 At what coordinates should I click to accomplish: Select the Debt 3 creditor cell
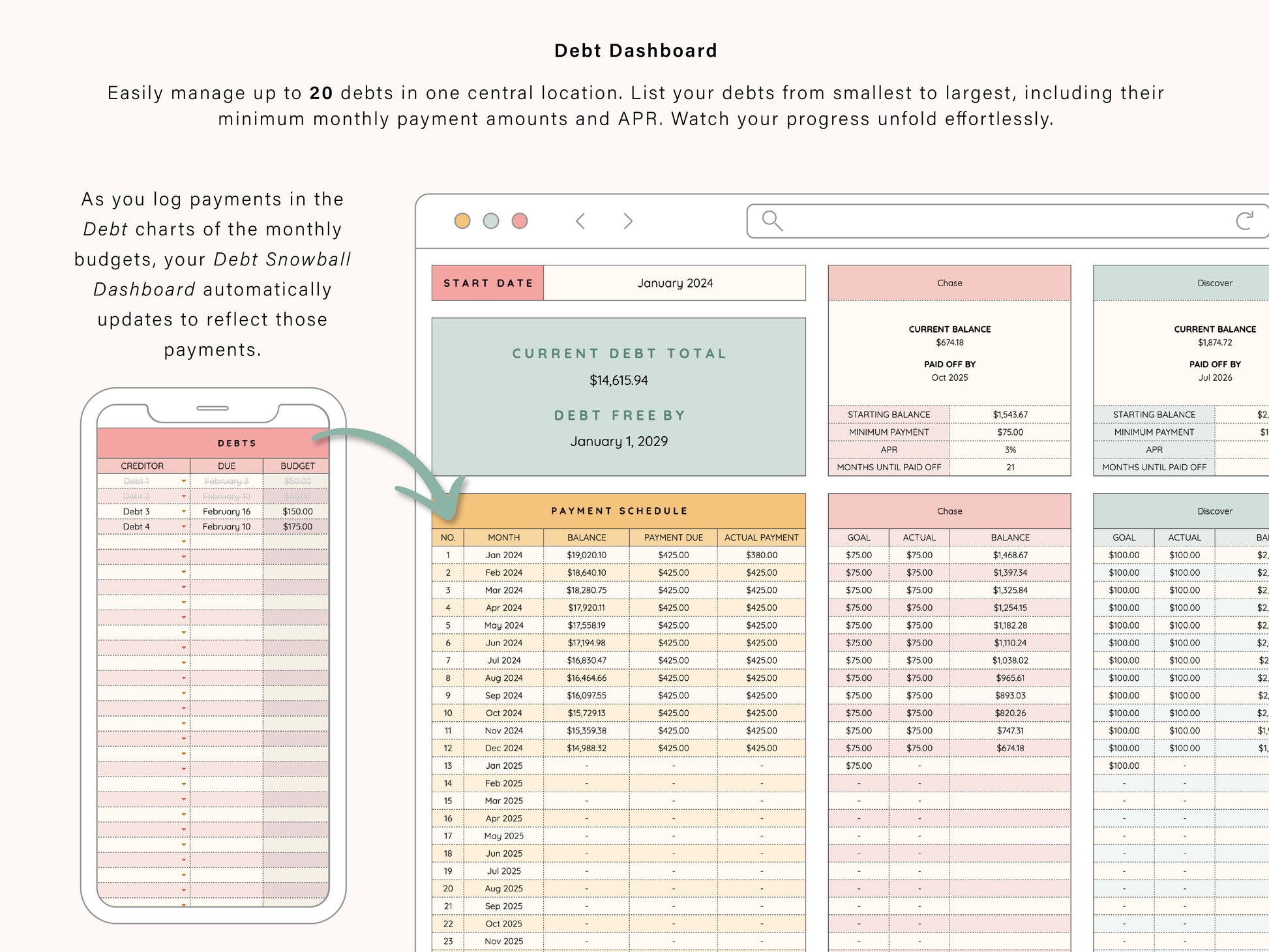tap(143, 512)
